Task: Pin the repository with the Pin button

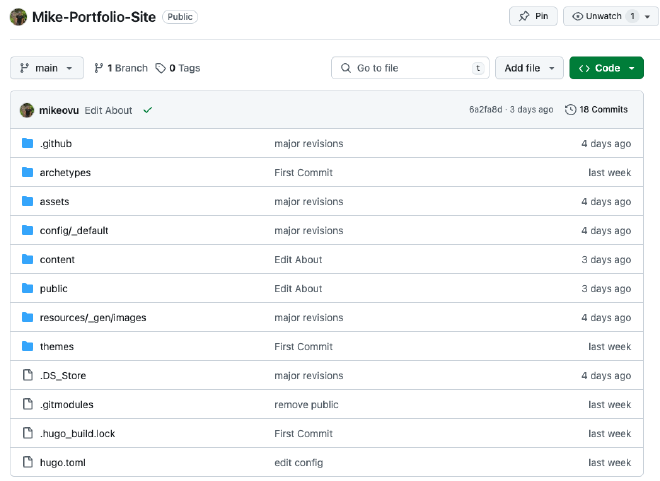Action: tap(533, 16)
